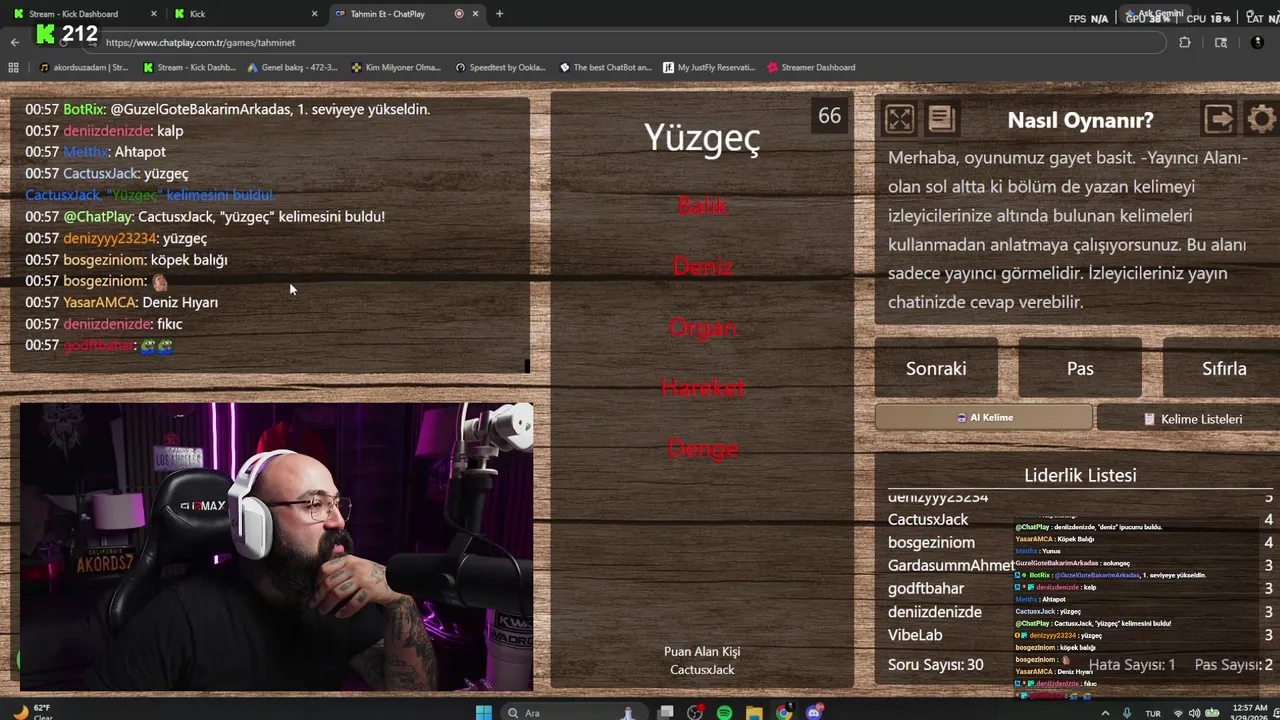This screenshot has width=1280, height=720.
Task: Click YasarAMCA's Deniz Hıyarı chat message
Action: (x=121, y=302)
